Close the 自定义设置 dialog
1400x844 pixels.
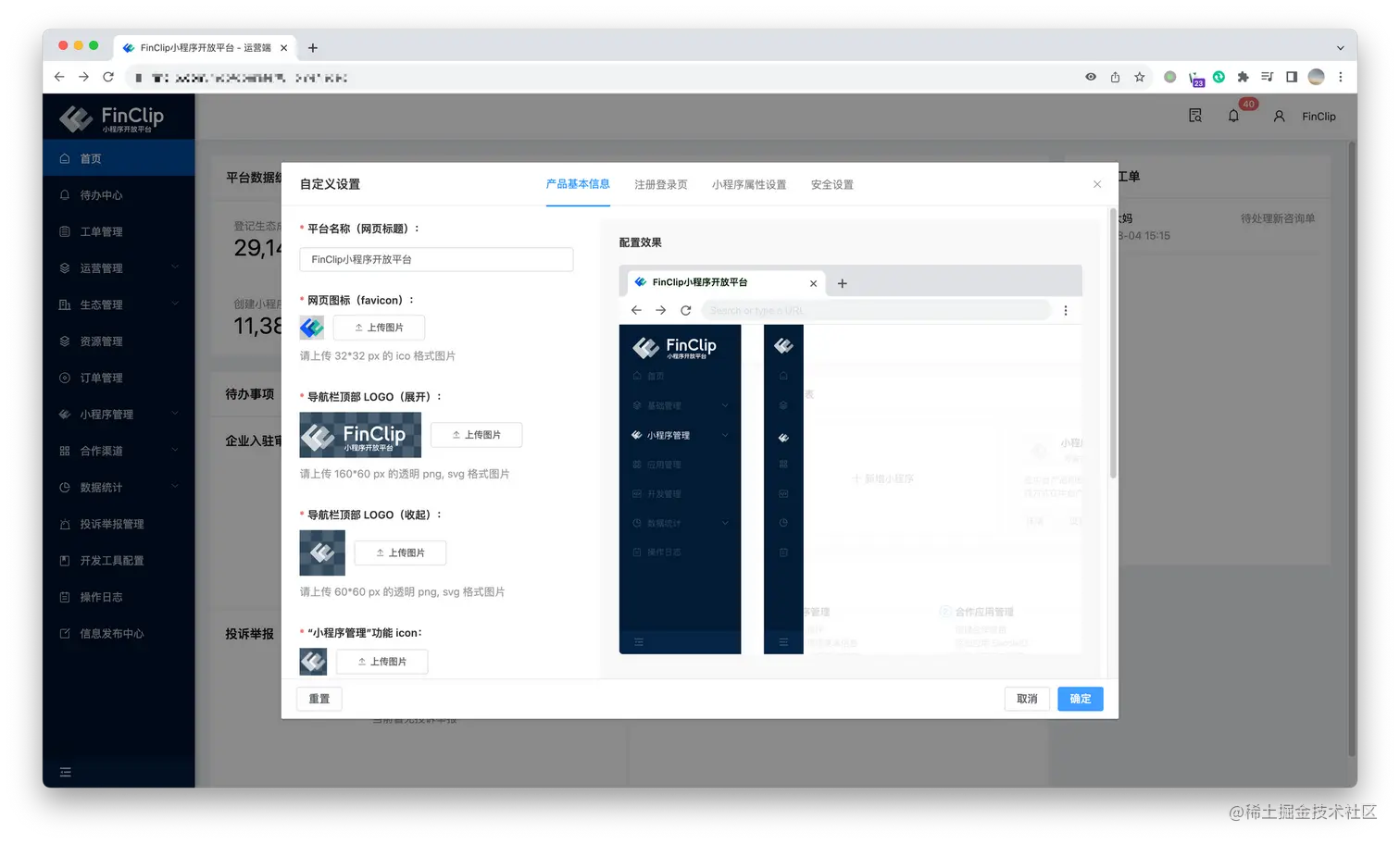point(1097,184)
